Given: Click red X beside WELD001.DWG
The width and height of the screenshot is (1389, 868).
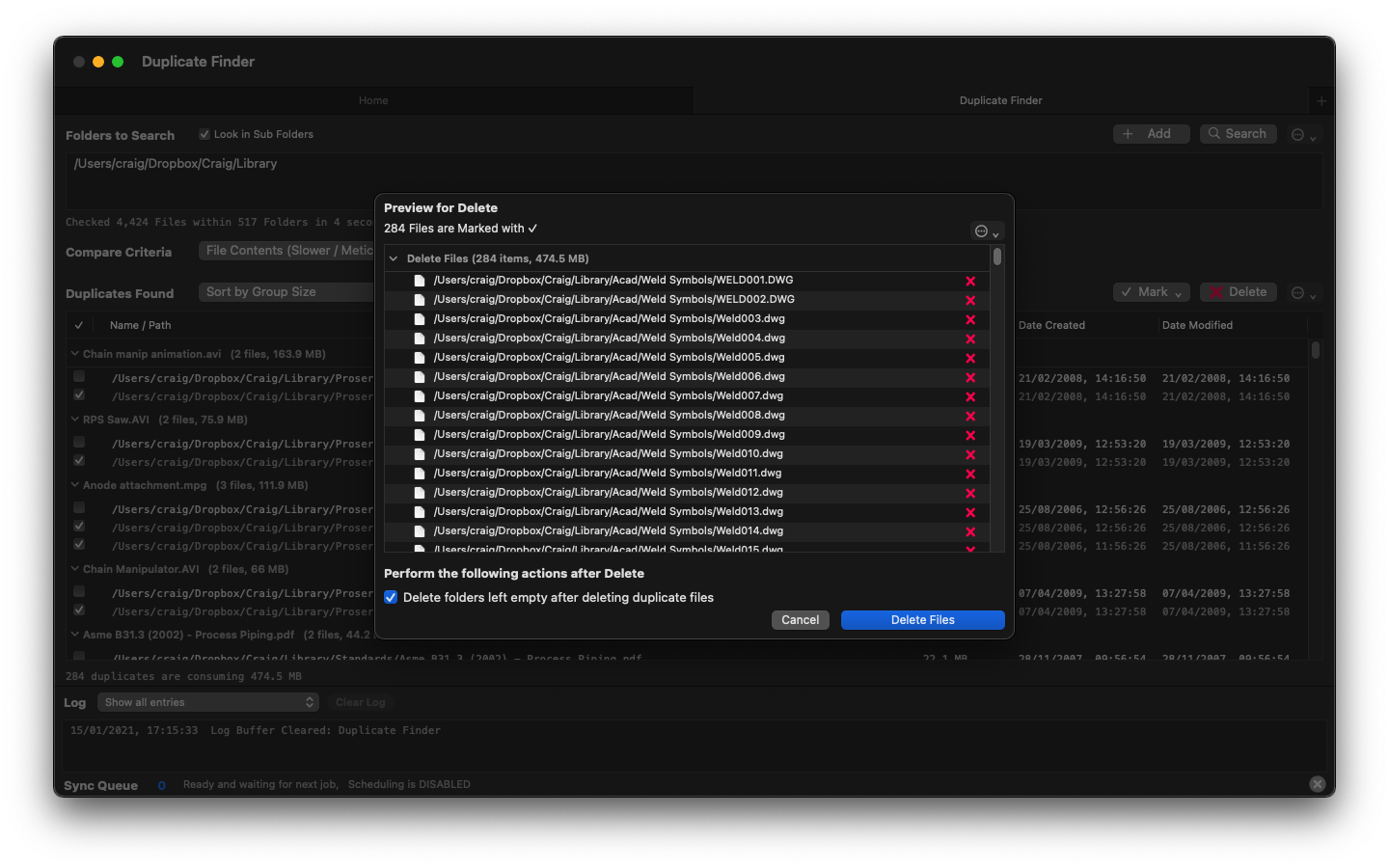Looking at the screenshot, I should (x=970, y=281).
